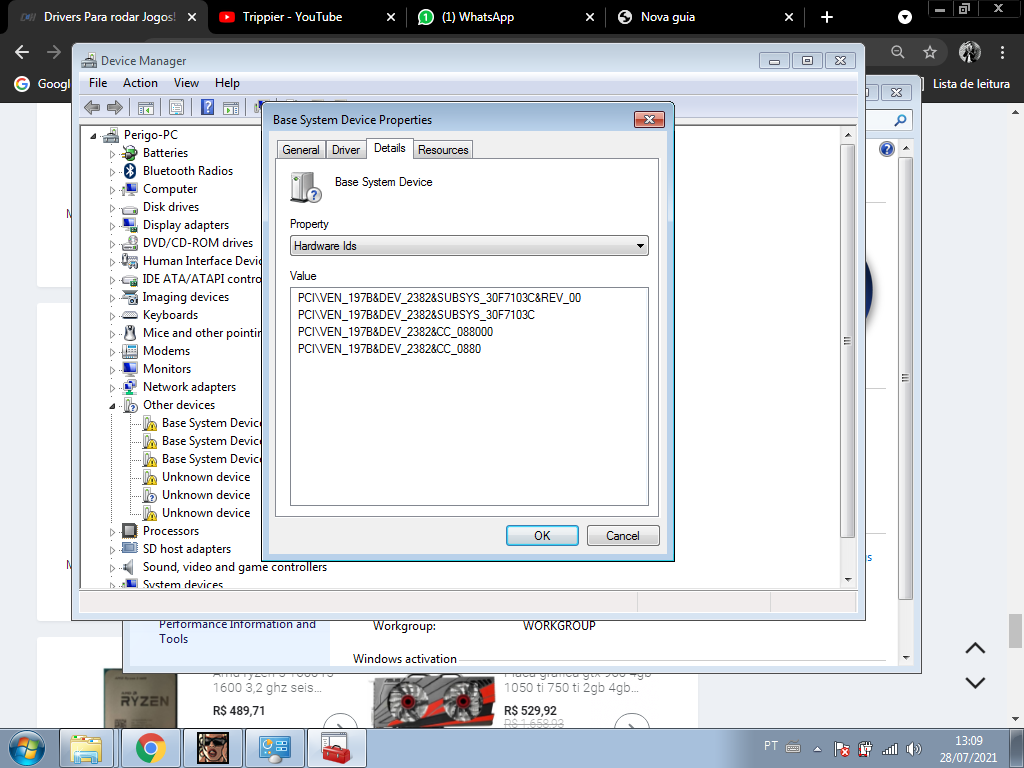Click the Lista de leitura bookmark
Screen dimensions: 1024x768
(x=970, y=84)
